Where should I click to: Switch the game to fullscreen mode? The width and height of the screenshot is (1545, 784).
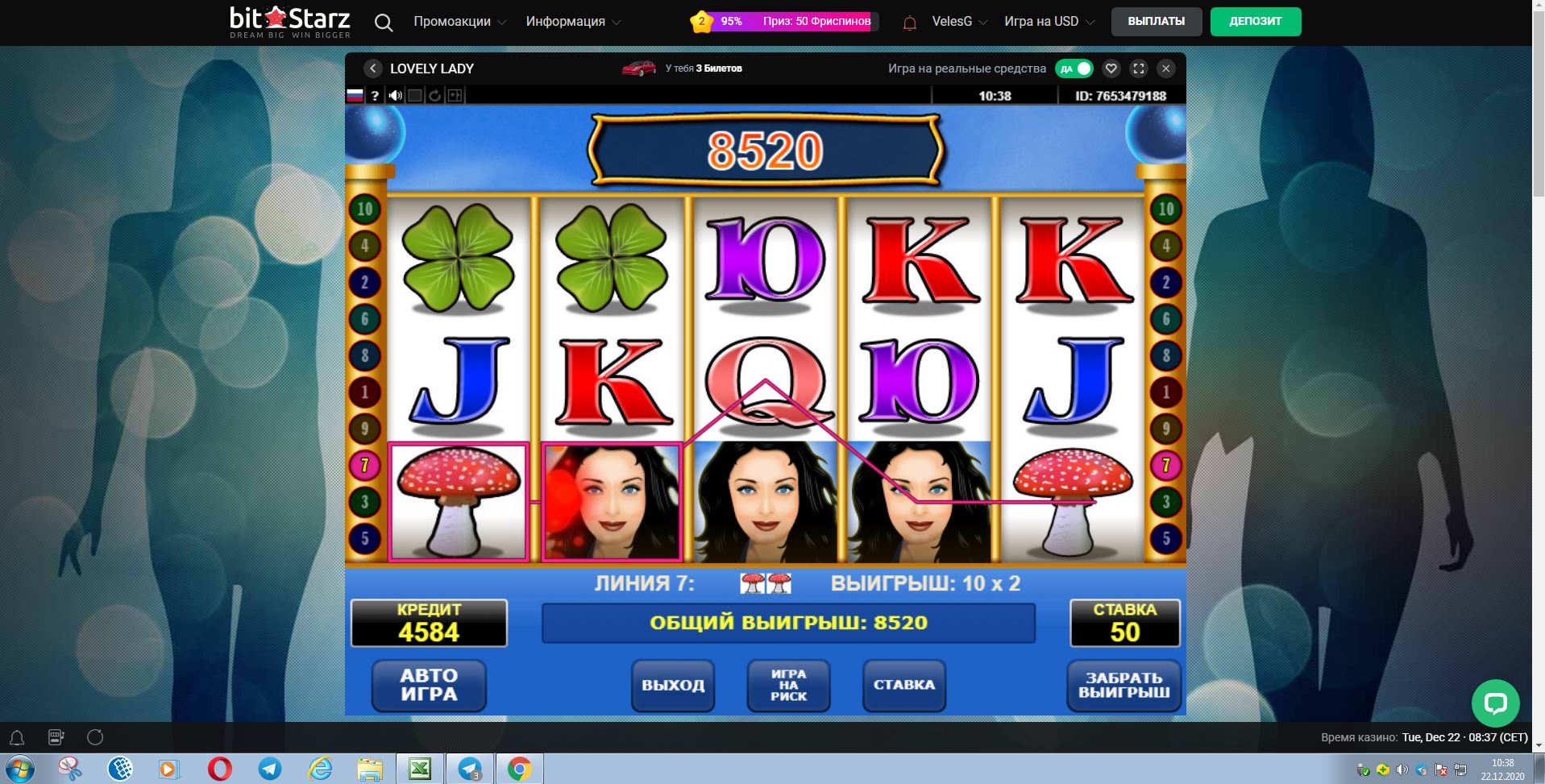click(1139, 68)
